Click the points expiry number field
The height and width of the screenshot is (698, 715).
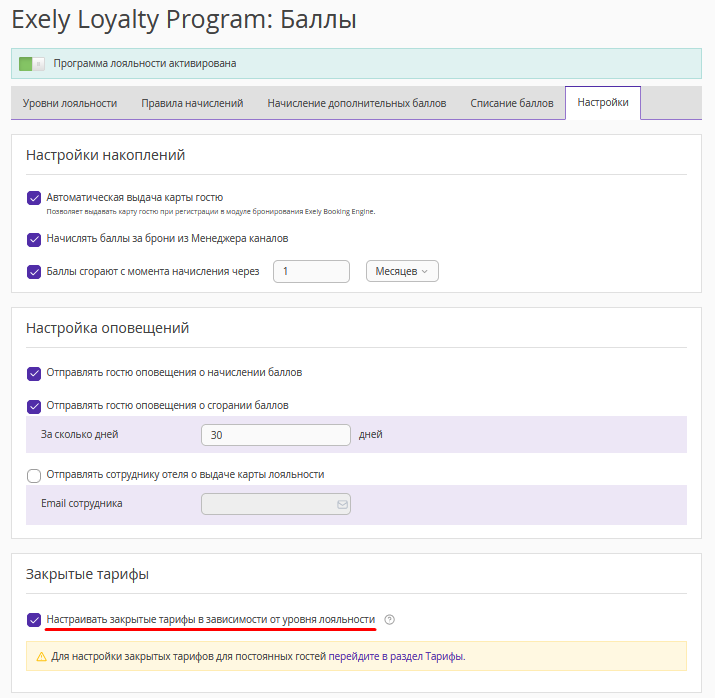(311, 271)
